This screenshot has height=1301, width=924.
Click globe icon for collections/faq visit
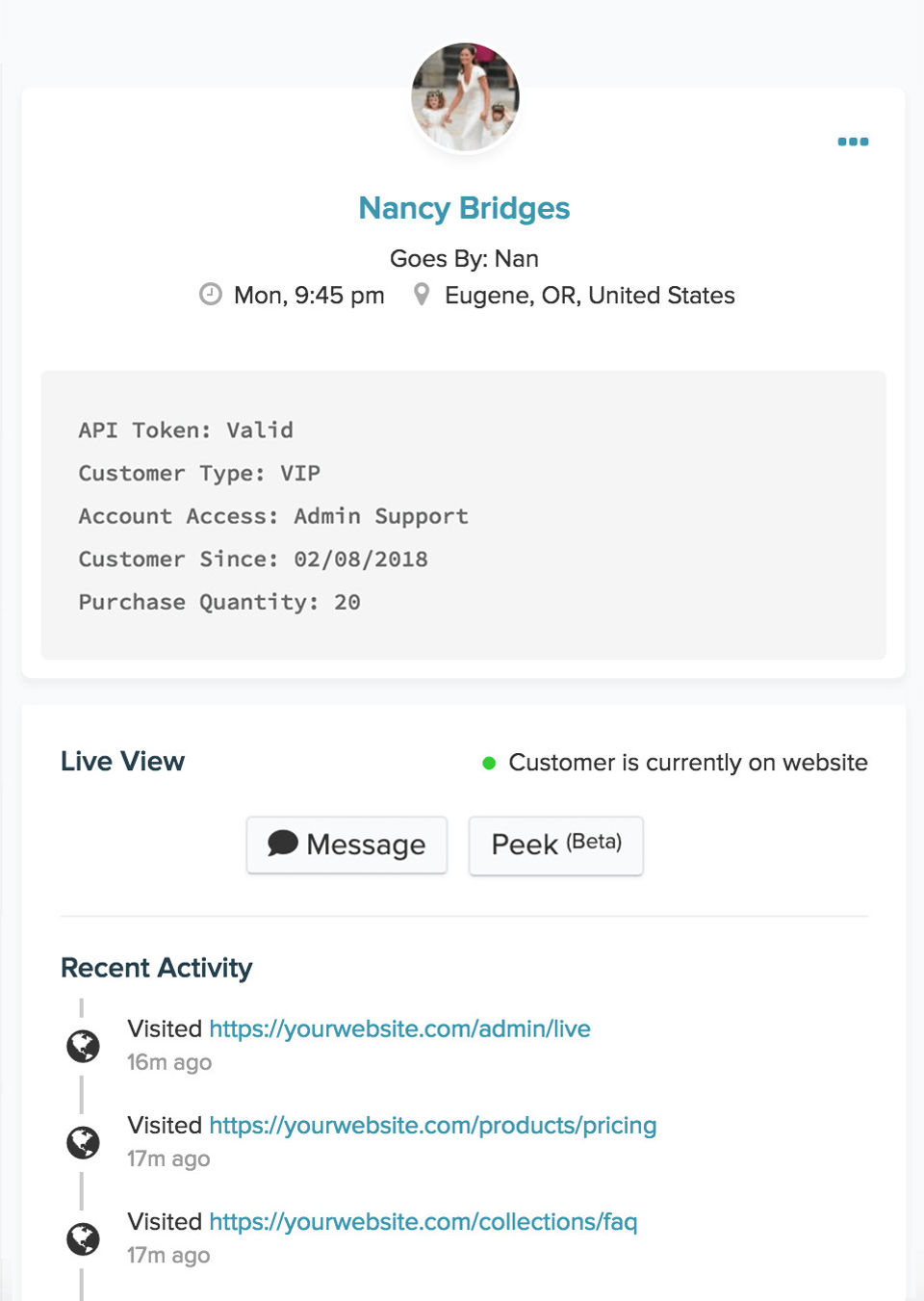tap(83, 1238)
